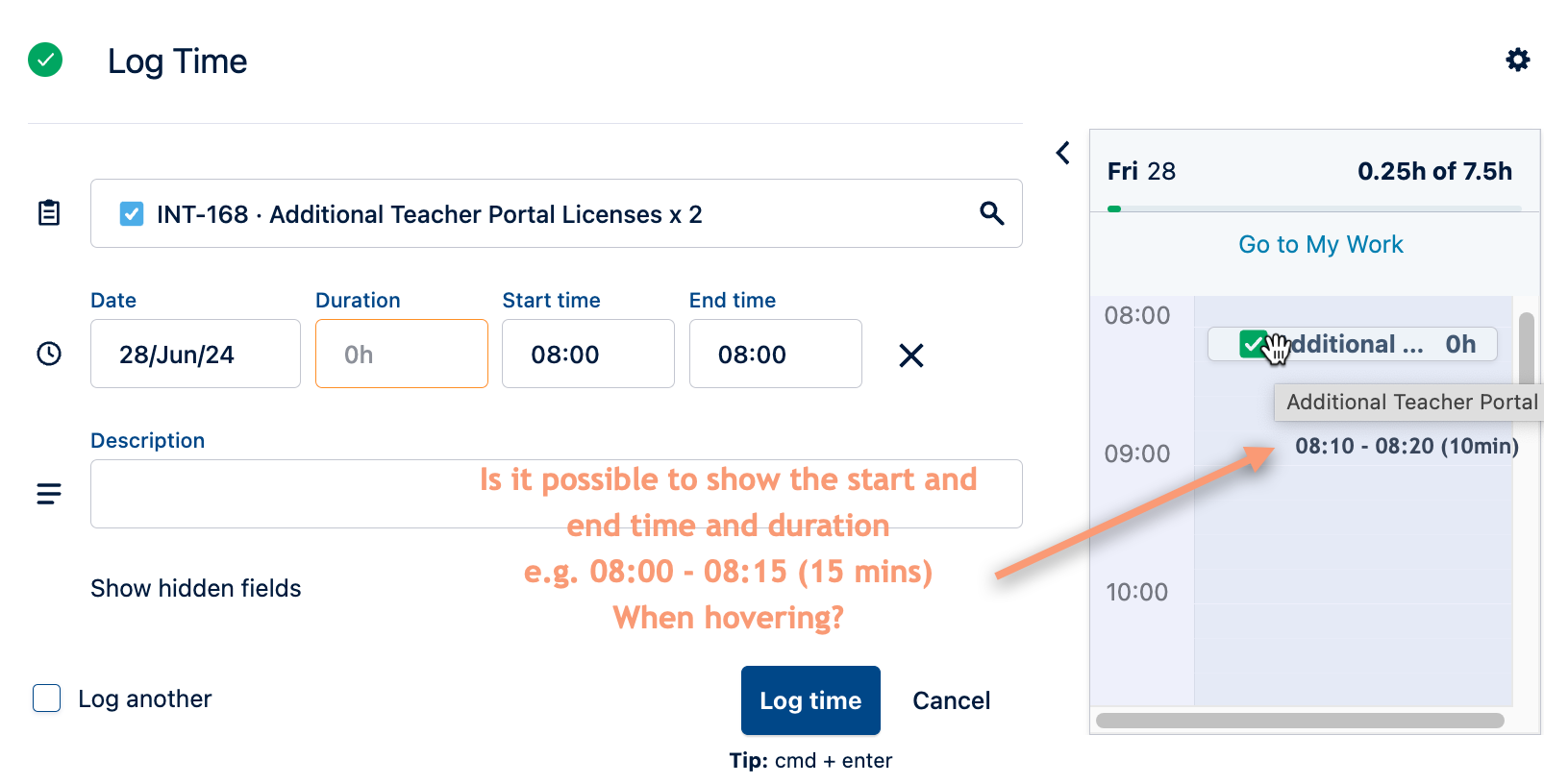The width and height of the screenshot is (1544, 784).
Task: Follow the Go to My Work link
Action: [1320, 245]
